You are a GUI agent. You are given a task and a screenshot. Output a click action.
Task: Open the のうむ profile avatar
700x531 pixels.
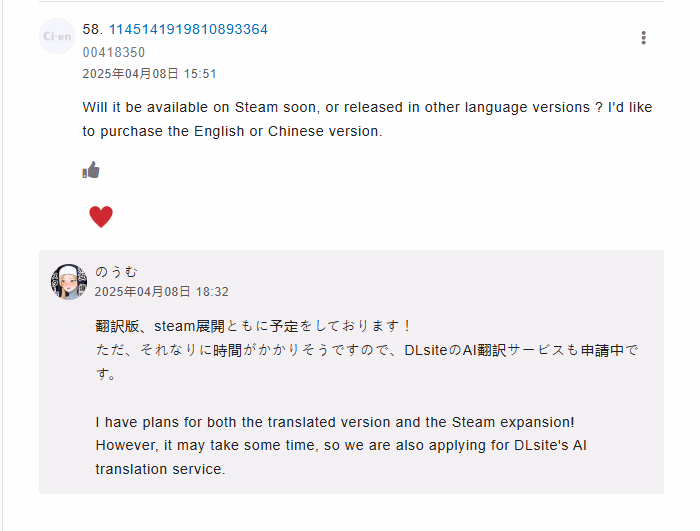click(68, 282)
